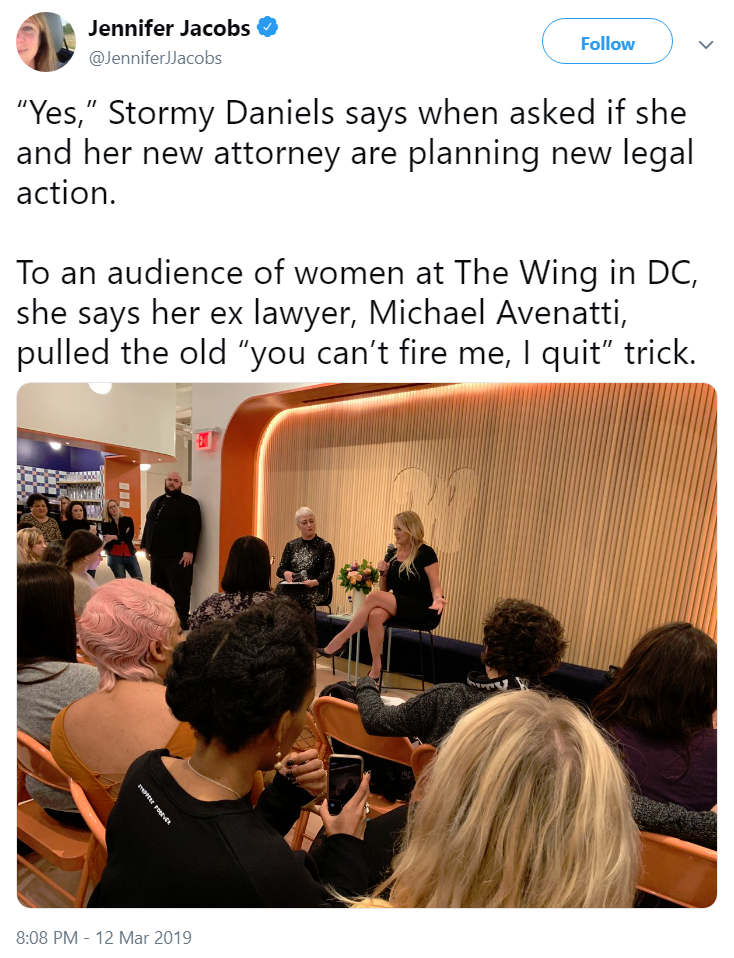The width and height of the screenshot is (734, 958).
Task: Click the words "Michael Avenatti" in tweet
Action: point(498,313)
